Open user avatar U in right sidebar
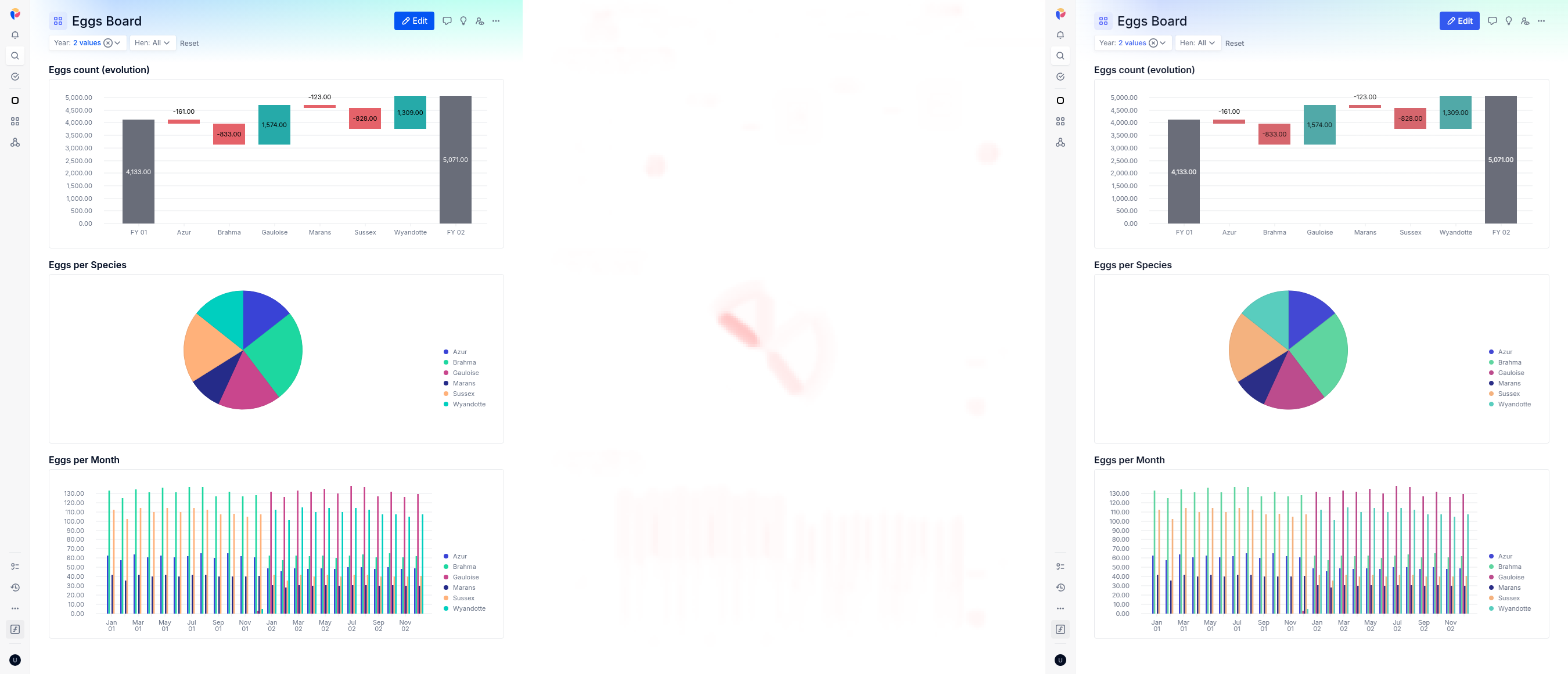1568x674 pixels. tap(1060, 660)
